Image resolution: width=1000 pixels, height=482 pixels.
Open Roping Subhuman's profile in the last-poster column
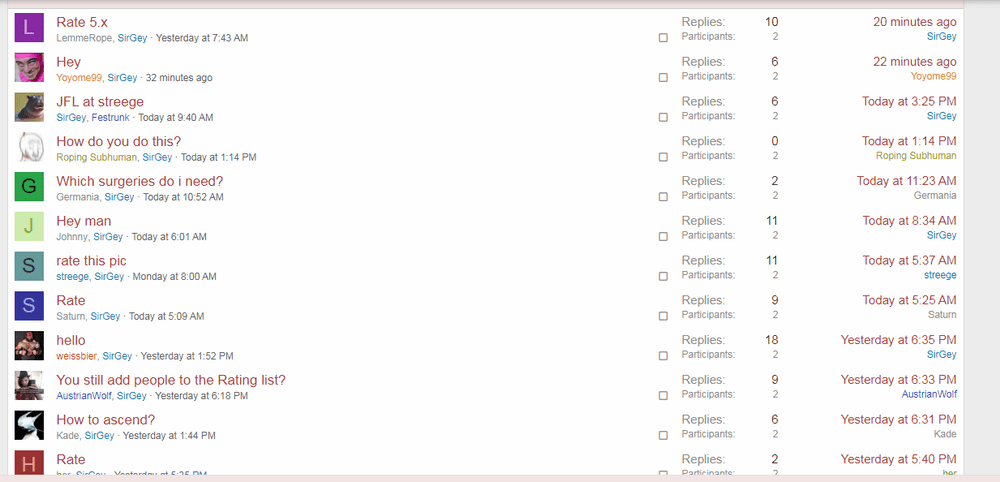[x=915, y=156]
